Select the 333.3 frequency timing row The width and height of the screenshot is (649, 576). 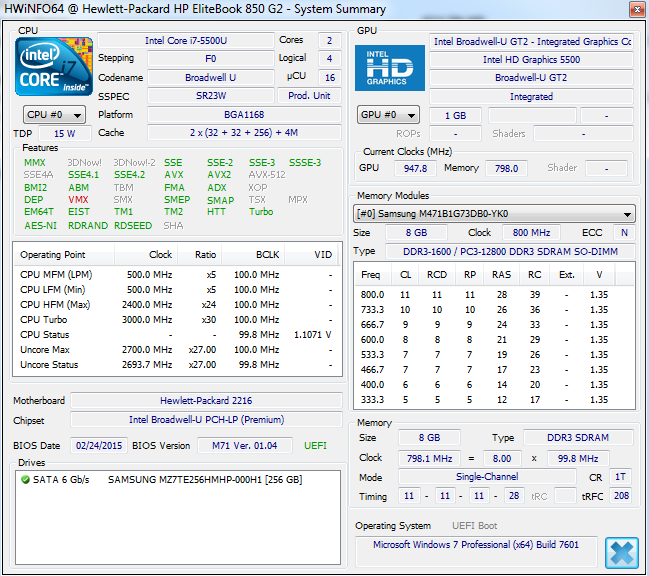[x=494, y=400]
